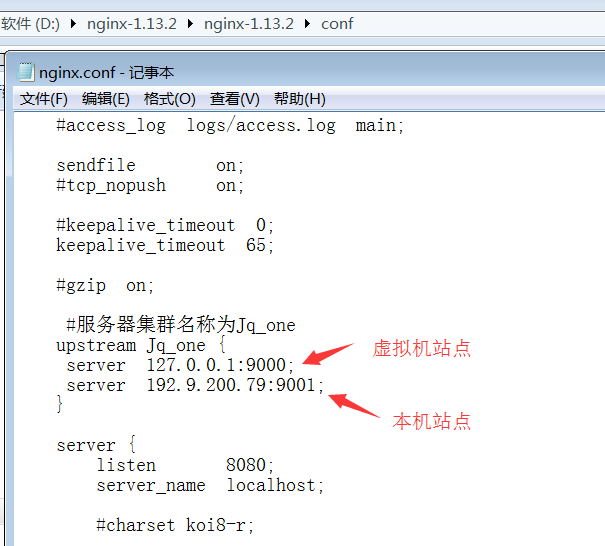Click the 'server 127.0.0.1:9000;' line
Image resolution: width=605 pixels, height=546 pixels.
pyautogui.click(x=180, y=365)
